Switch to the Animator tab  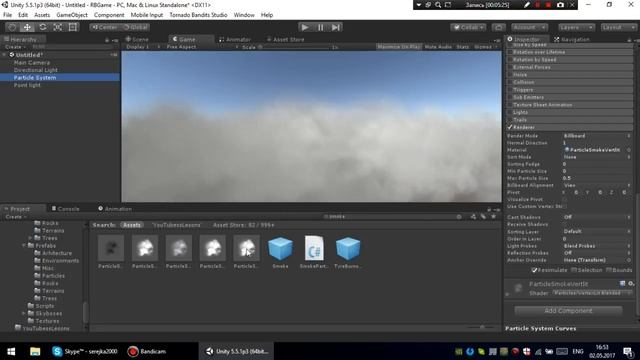tap(235, 39)
